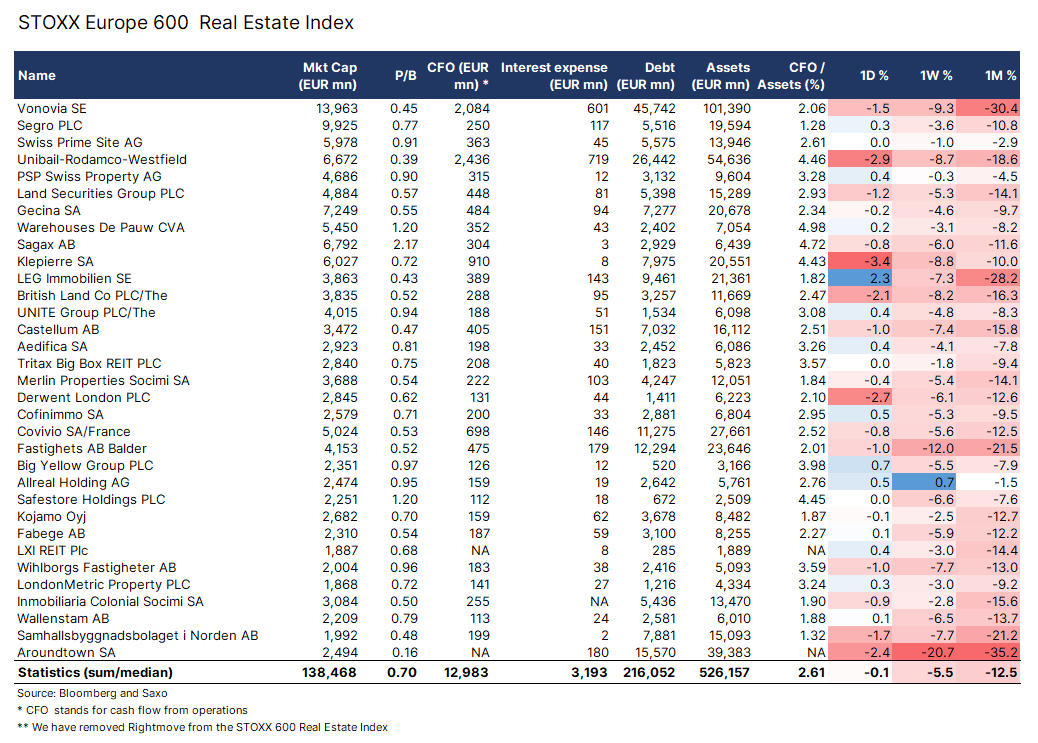Click the '1W %' column header

pyautogui.click(x=936, y=75)
